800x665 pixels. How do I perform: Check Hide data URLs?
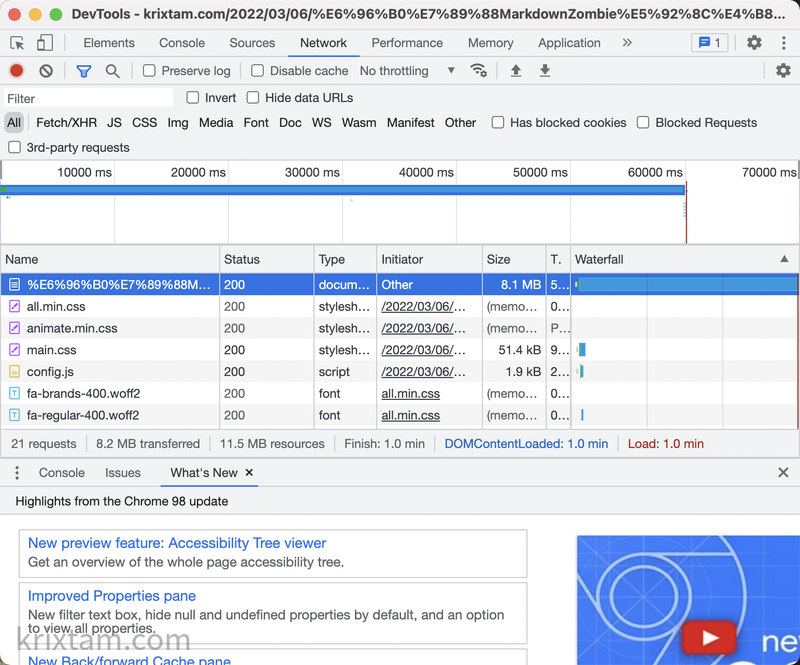tap(253, 97)
